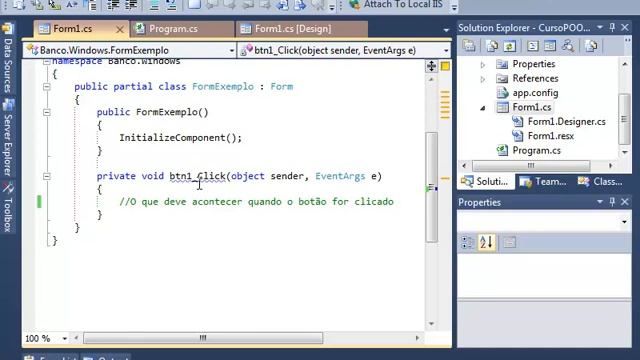The image size is (640, 360).
Task: Collapse the FormExemplo() constructor outline
Action: [47, 112]
